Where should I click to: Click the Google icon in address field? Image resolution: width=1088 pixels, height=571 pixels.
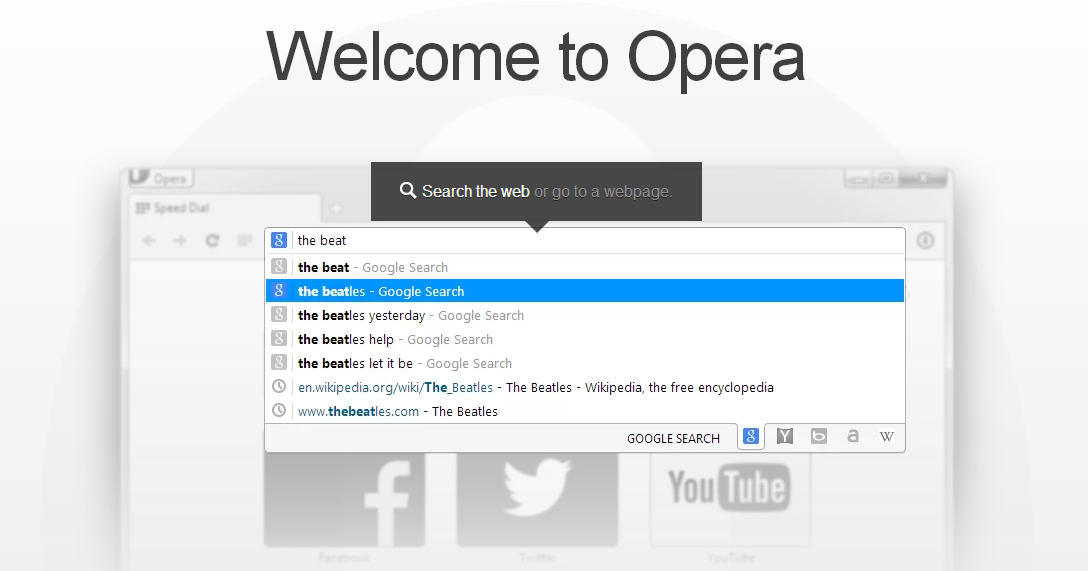click(x=278, y=240)
